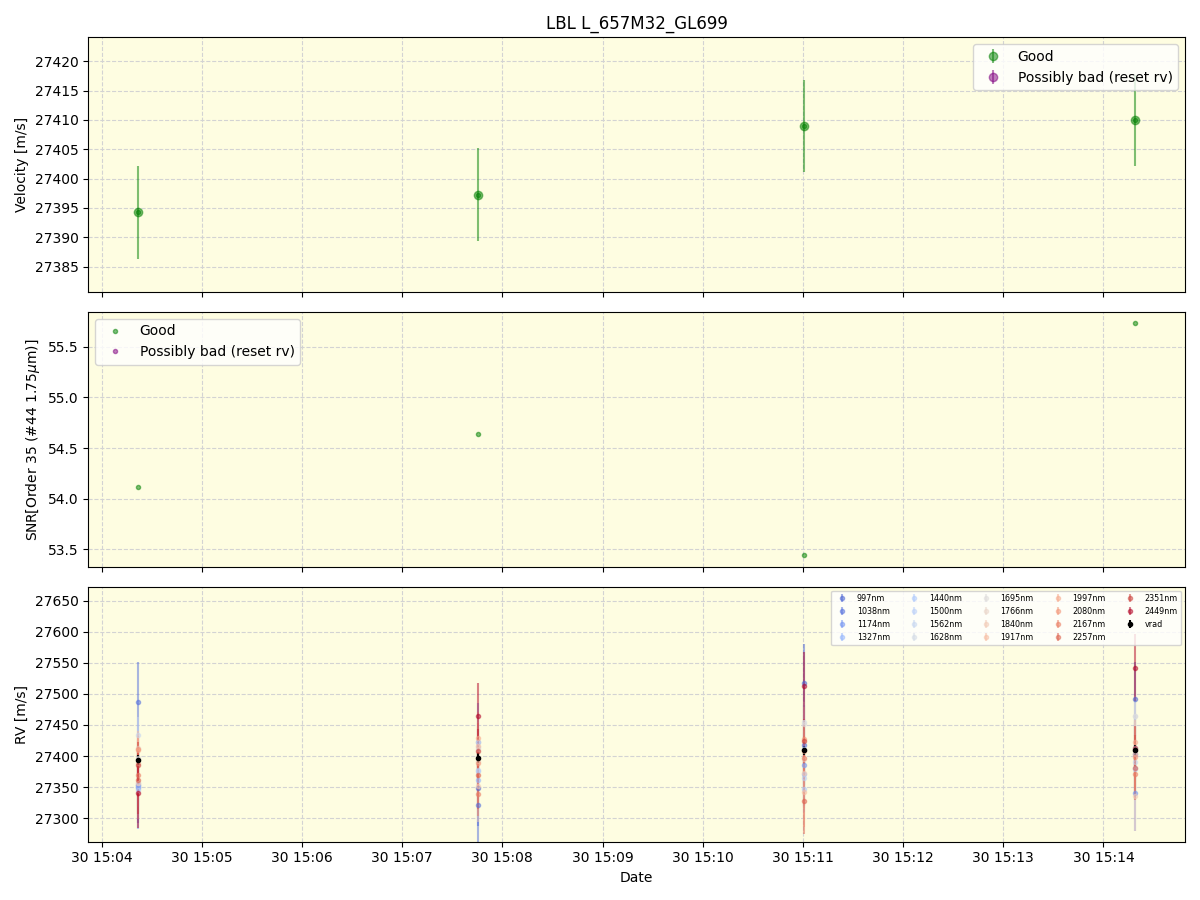Click the black vrad point after 15:14 in RV panel
Viewport: 1200px width, 900px height.
[x=1135, y=750]
